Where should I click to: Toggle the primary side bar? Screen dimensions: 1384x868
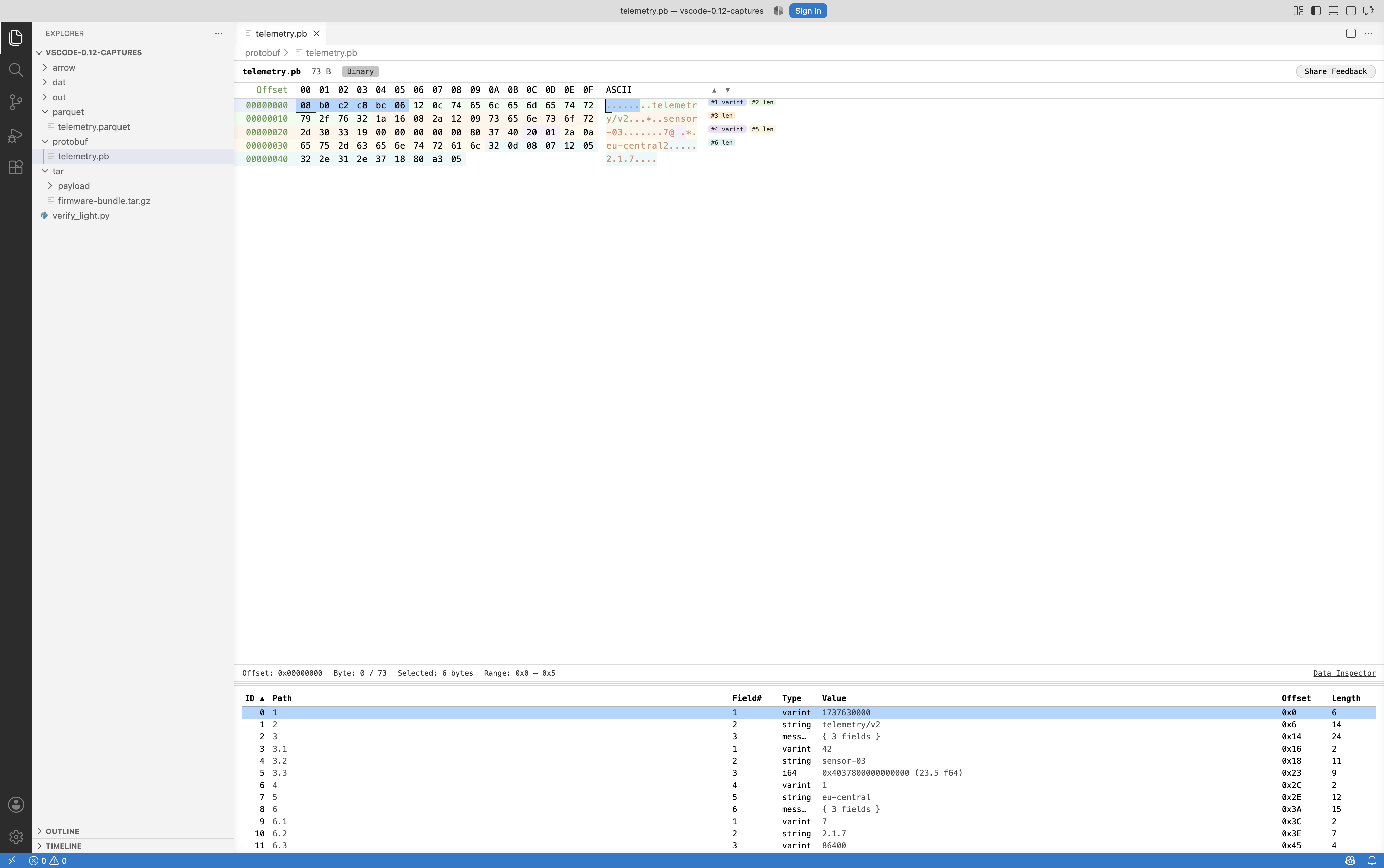(x=1316, y=11)
